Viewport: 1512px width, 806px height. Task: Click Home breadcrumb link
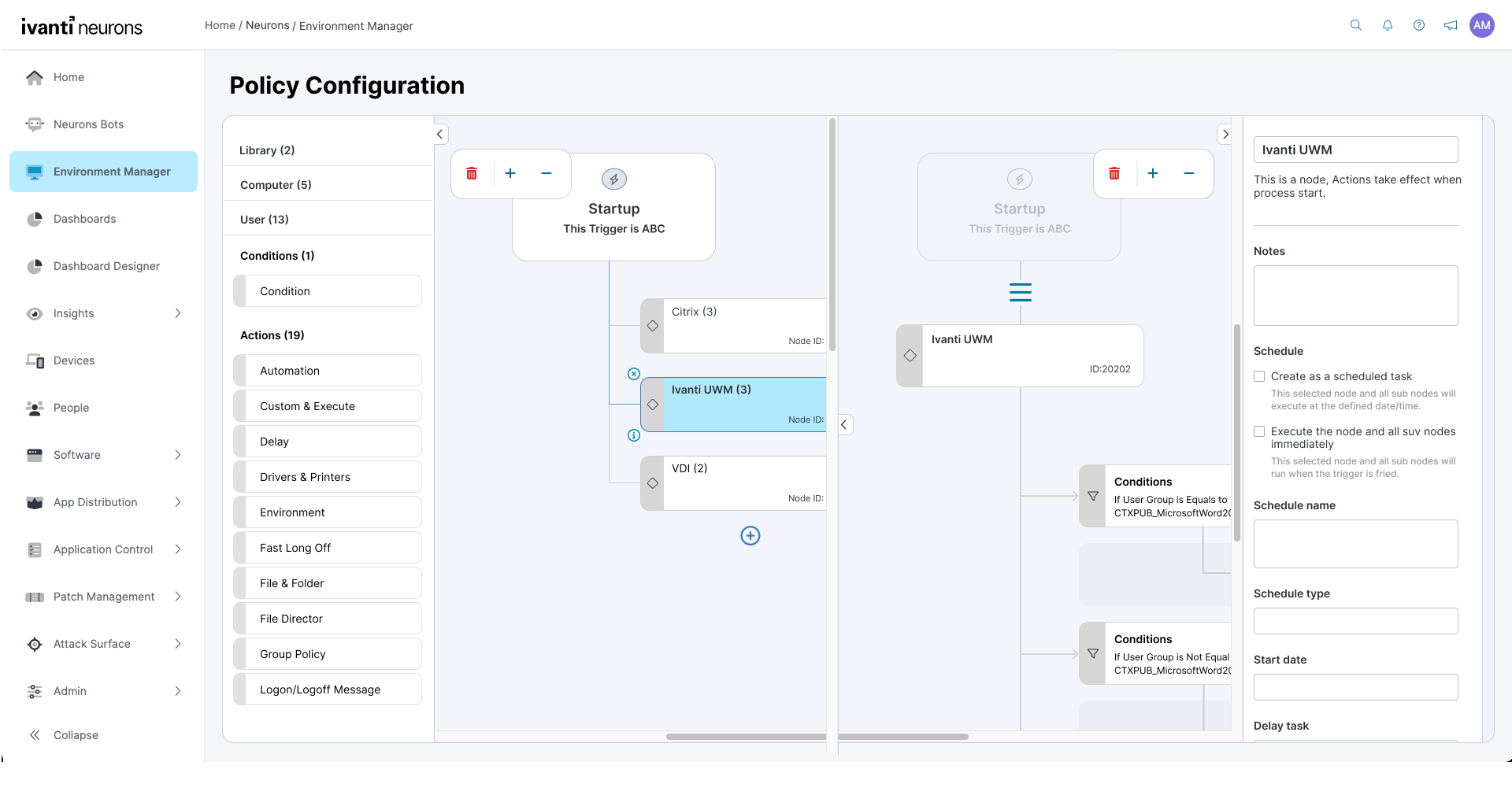[x=220, y=25]
